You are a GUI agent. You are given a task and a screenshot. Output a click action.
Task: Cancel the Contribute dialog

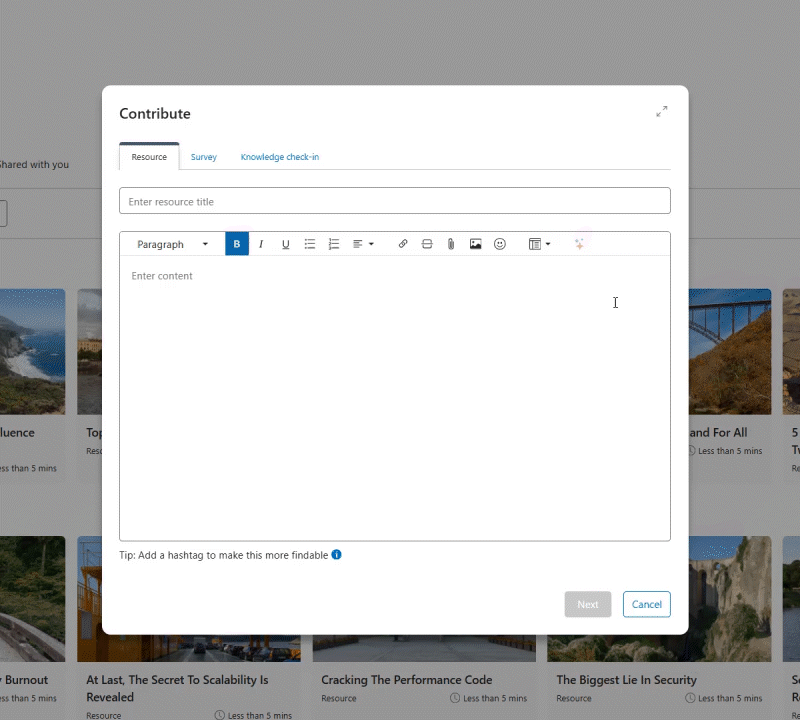tap(646, 604)
